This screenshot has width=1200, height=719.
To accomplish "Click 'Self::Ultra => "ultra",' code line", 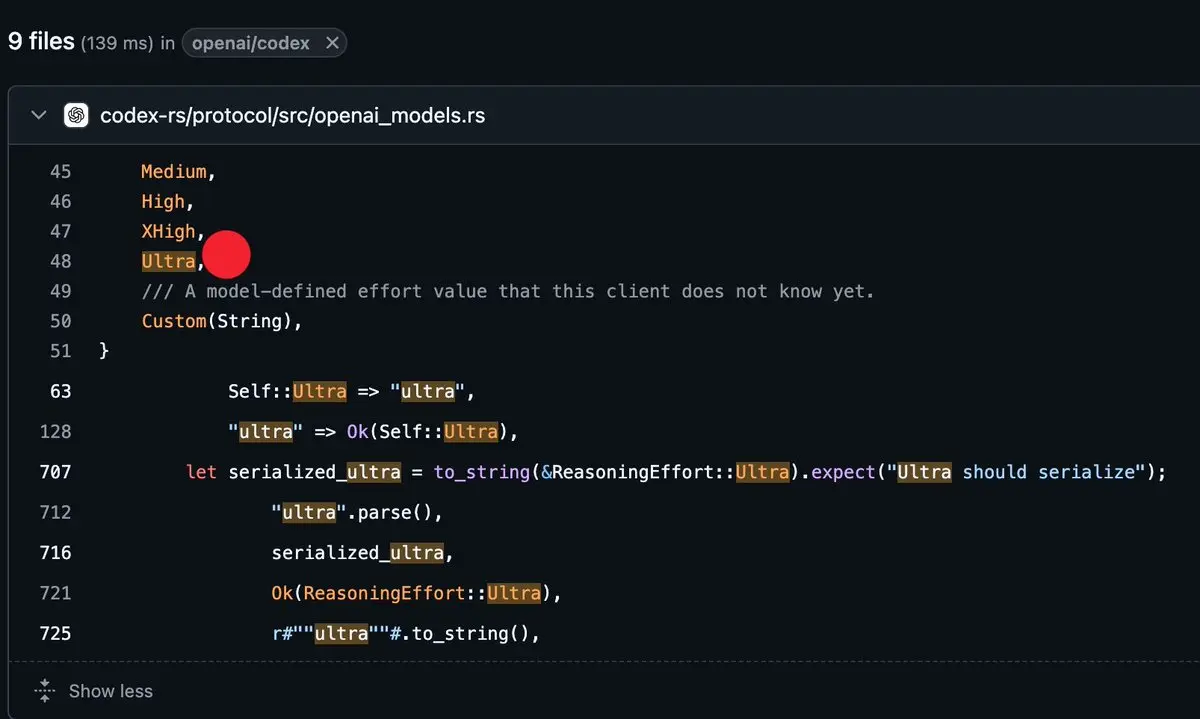I will pos(351,392).
